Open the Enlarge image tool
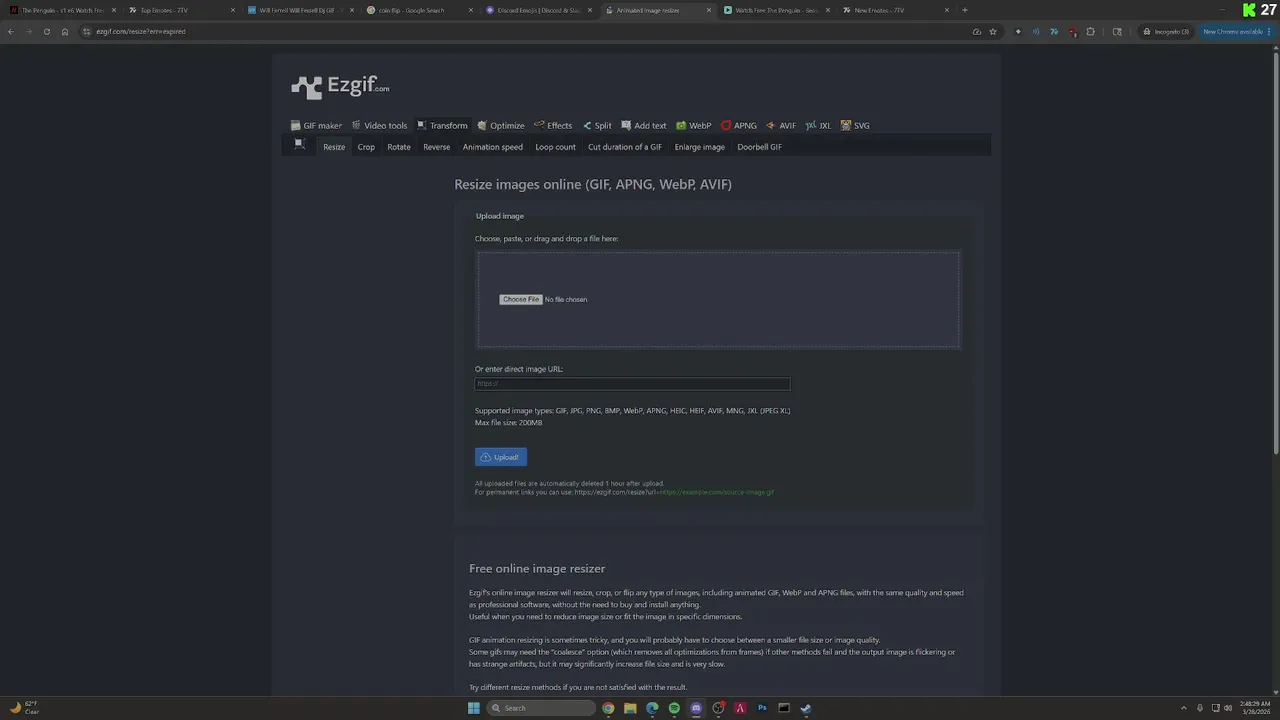Image resolution: width=1280 pixels, height=720 pixels. click(x=700, y=147)
